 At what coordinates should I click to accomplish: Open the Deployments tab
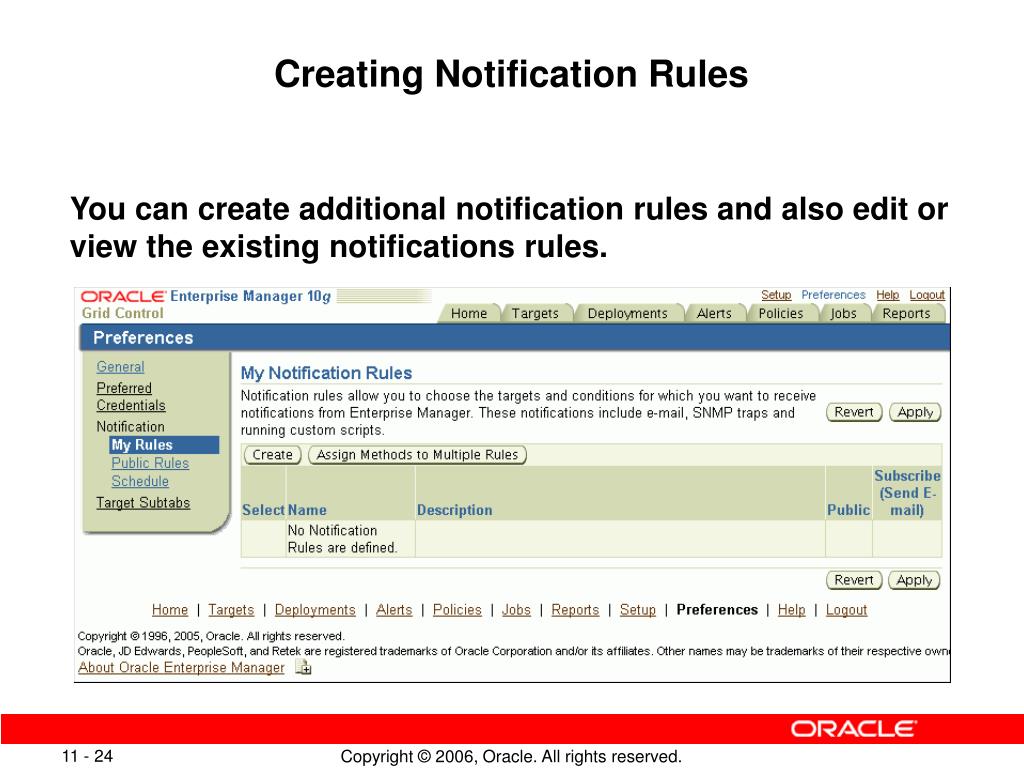[628, 313]
